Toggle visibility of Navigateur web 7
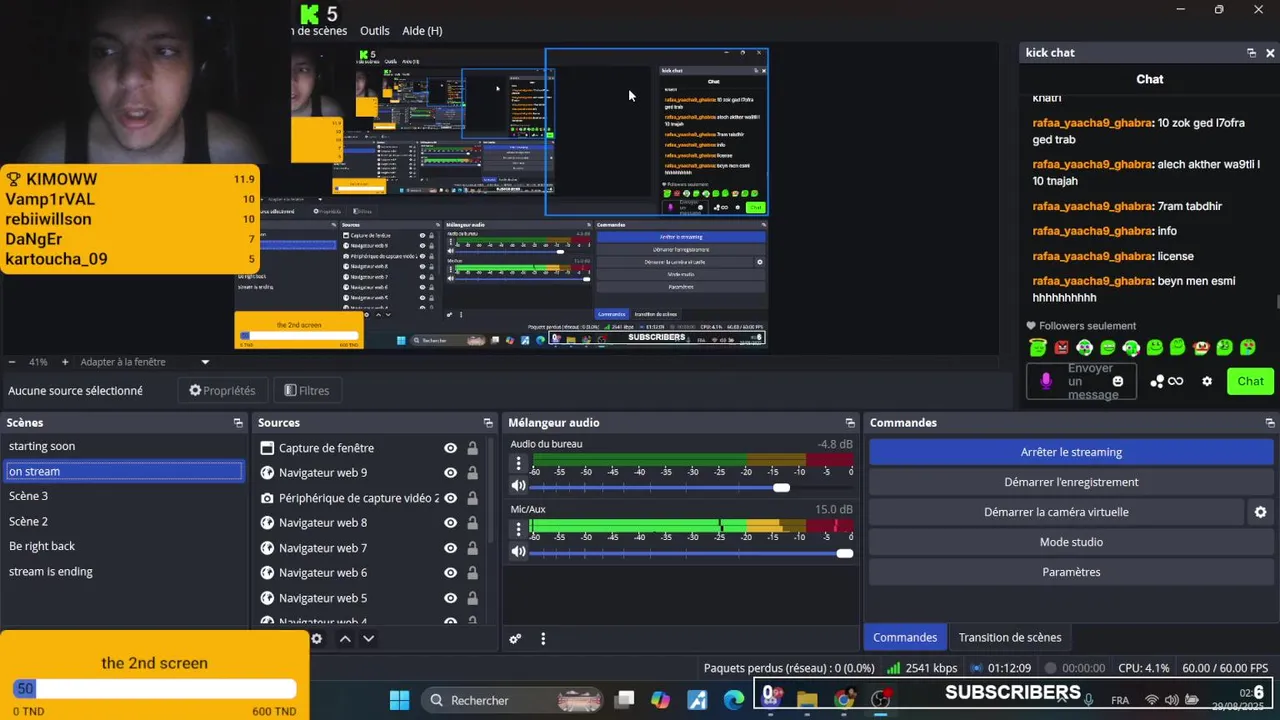This screenshot has height=720, width=1280. click(450, 548)
